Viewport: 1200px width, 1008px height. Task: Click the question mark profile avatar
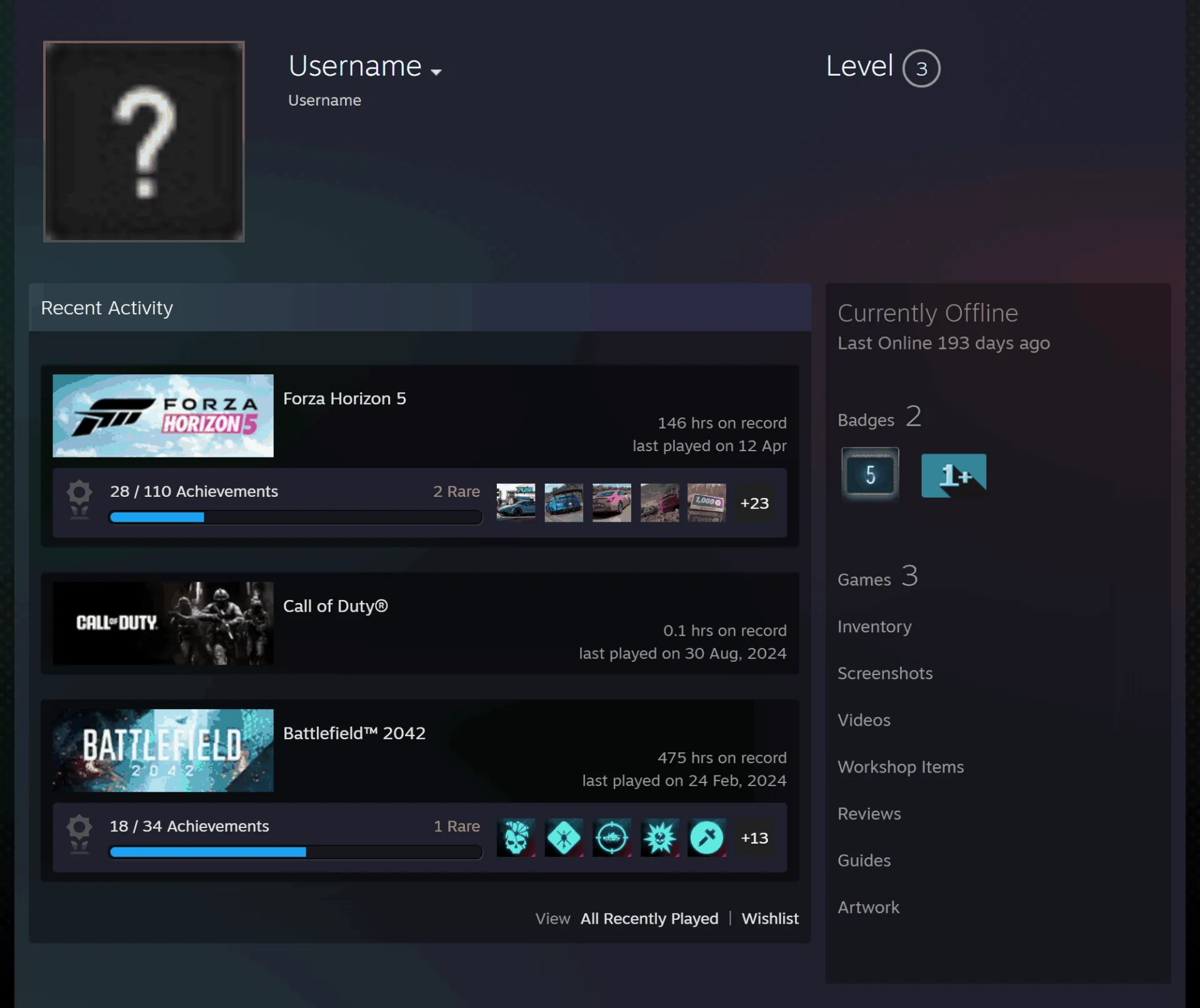click(144, 141)
